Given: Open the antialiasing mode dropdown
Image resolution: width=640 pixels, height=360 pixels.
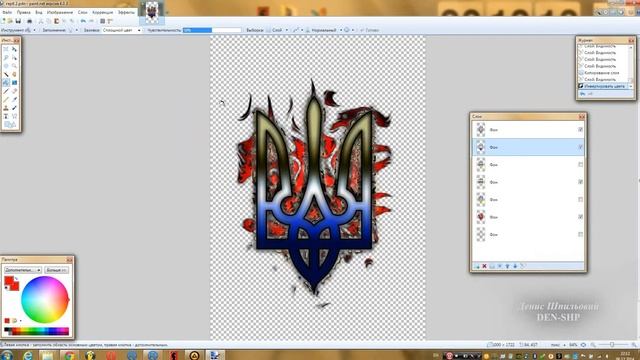Looking at the screenshot, I should click(298, 30).
